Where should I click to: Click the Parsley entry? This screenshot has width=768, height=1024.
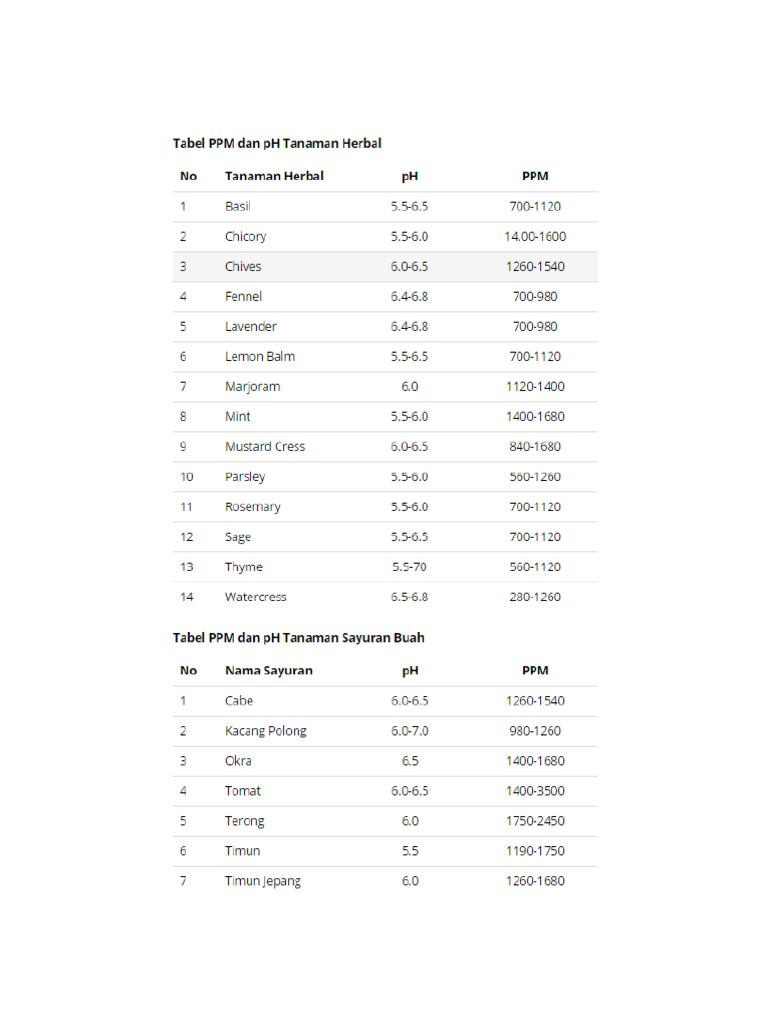pos(245,477)
